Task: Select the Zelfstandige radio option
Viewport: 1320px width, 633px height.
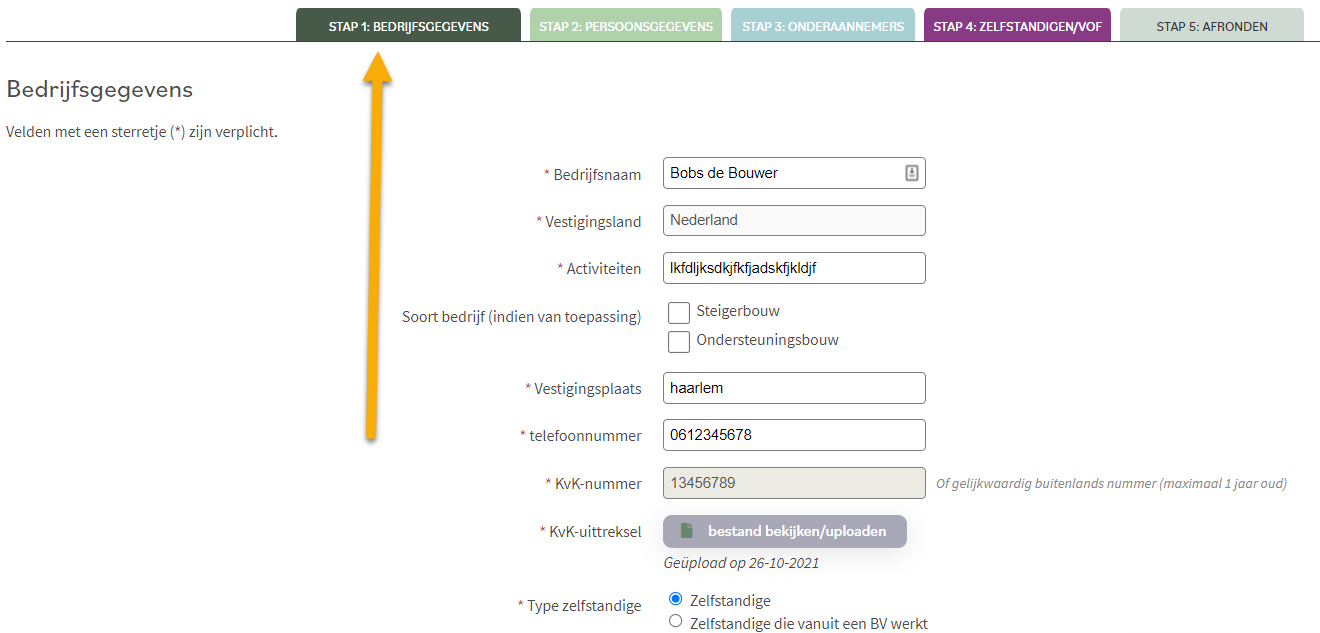Action: coord(676,599)
